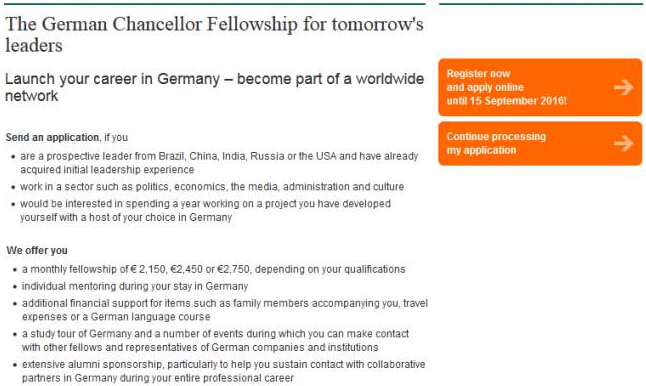Click the bold 'We offer you' heading

pos(37,250)
